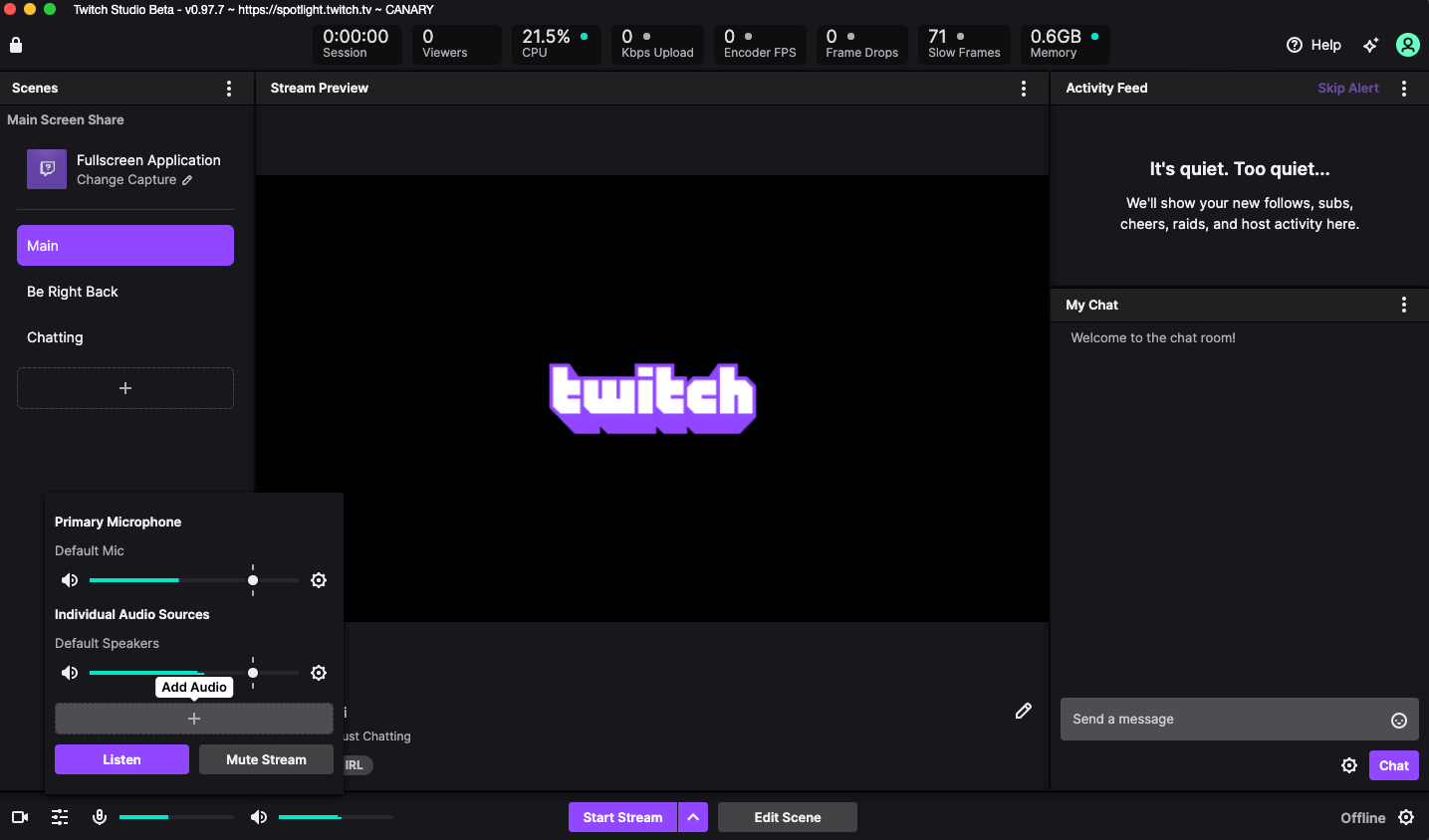
Task: Select the Main scene
Action: tap(125, 245)
